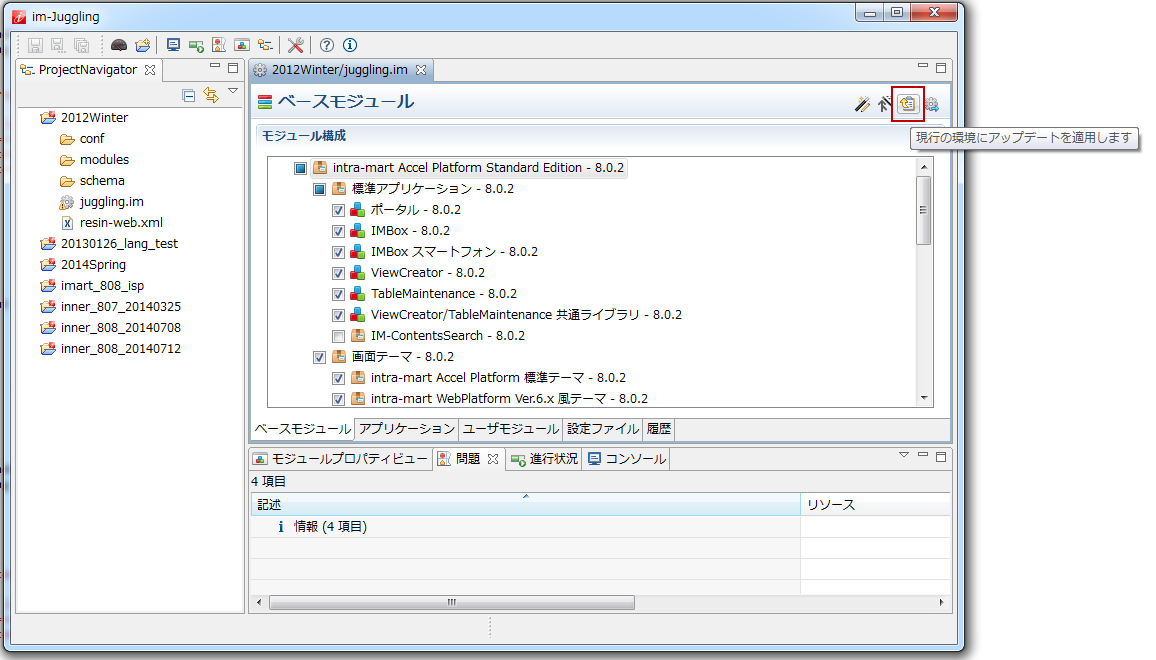1156x660 pixels.
Task: Click Link with Editor yellow arrows icon
Action: (211, 95)
